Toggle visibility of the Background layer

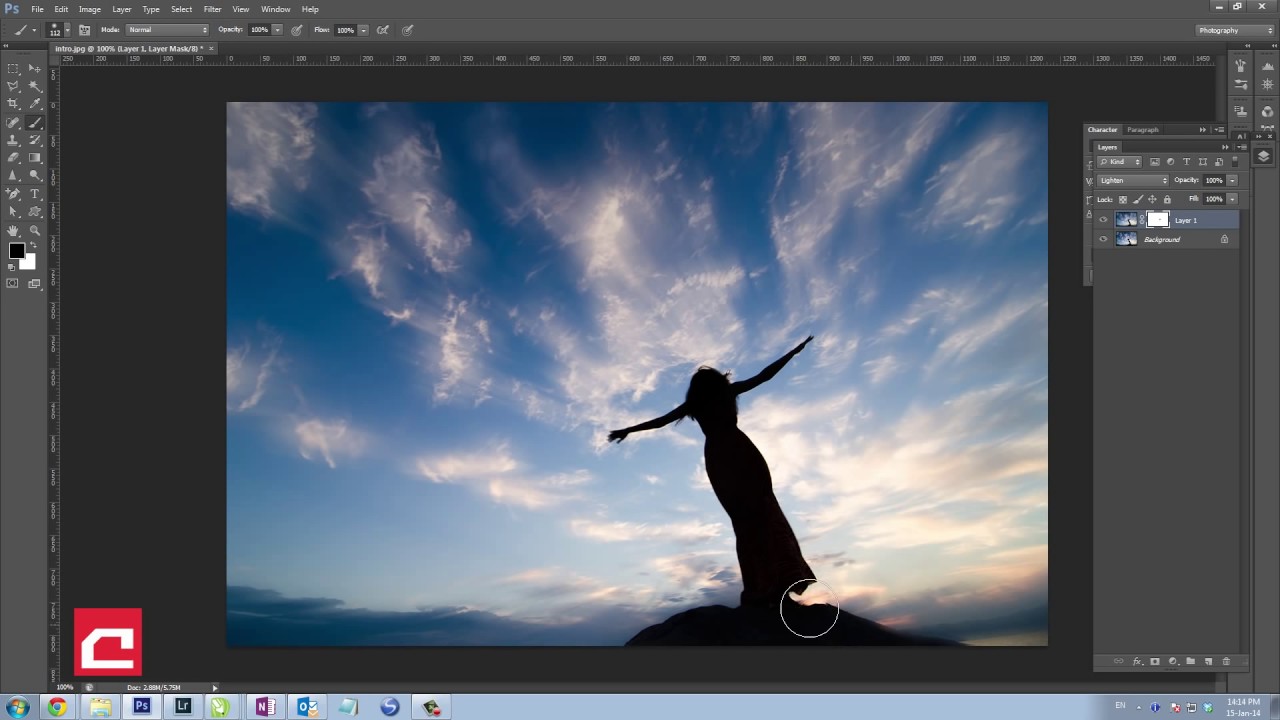[x=1103, y=240]
